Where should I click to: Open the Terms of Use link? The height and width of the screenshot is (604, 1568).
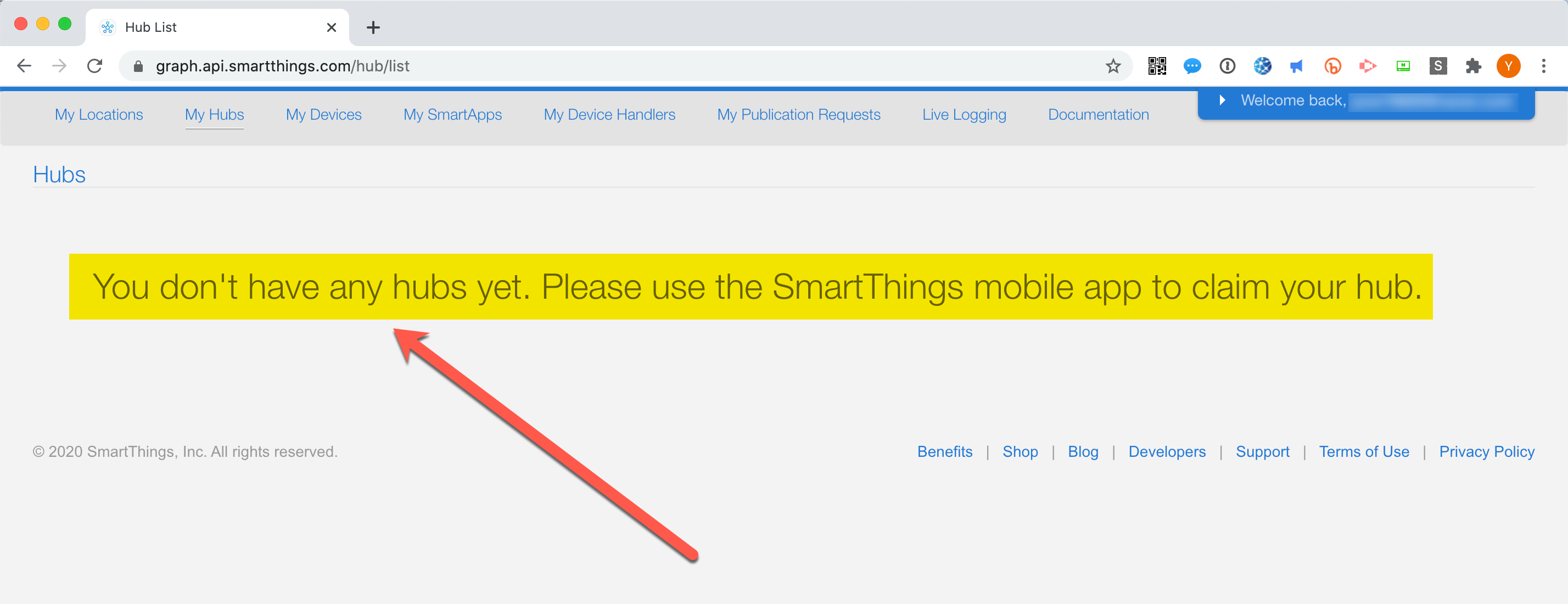pyautogui.click(x=1363, y=452)
